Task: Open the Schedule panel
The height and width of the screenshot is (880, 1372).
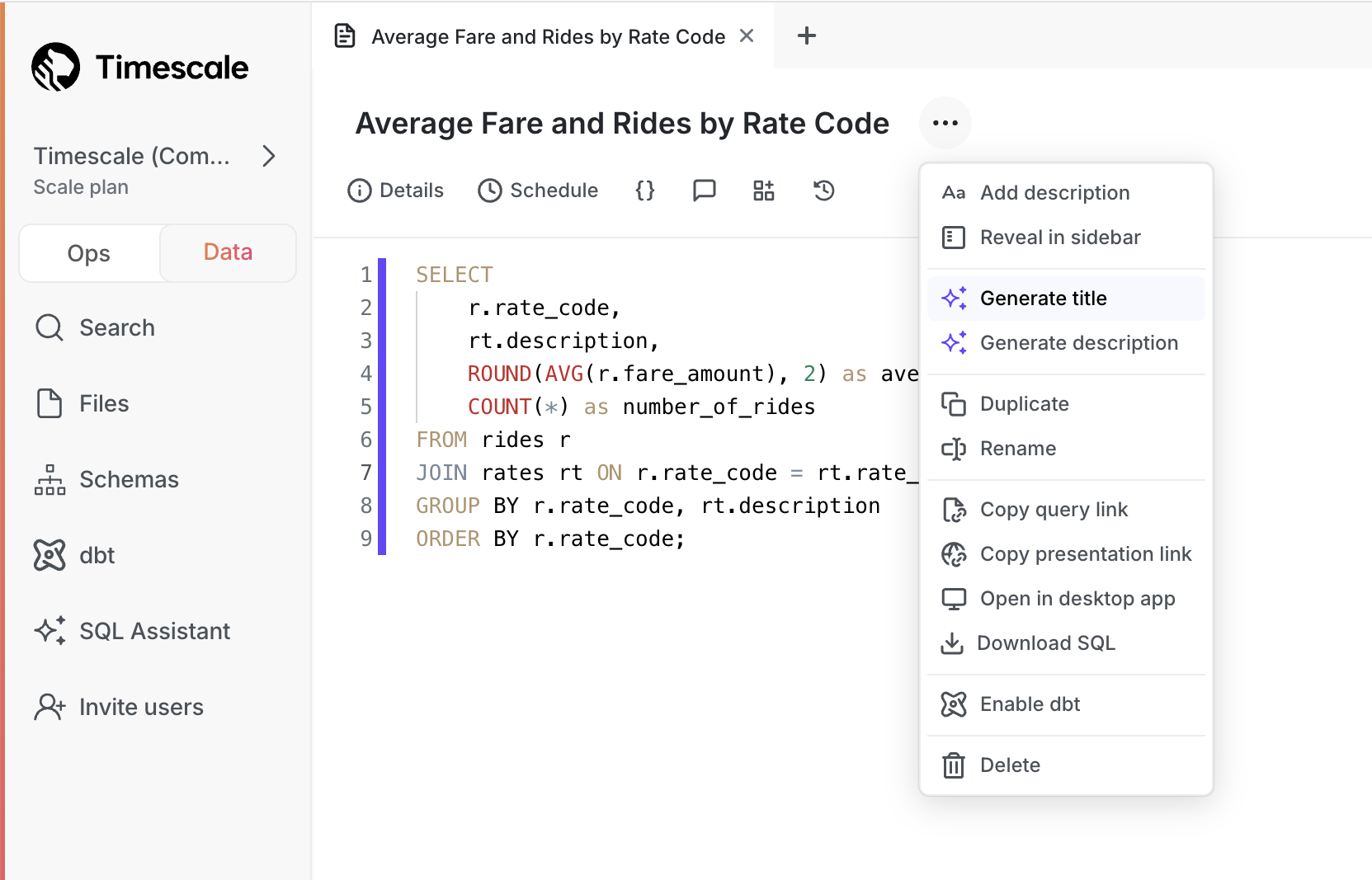Action: pyautogui.click(x=538, y=191)
